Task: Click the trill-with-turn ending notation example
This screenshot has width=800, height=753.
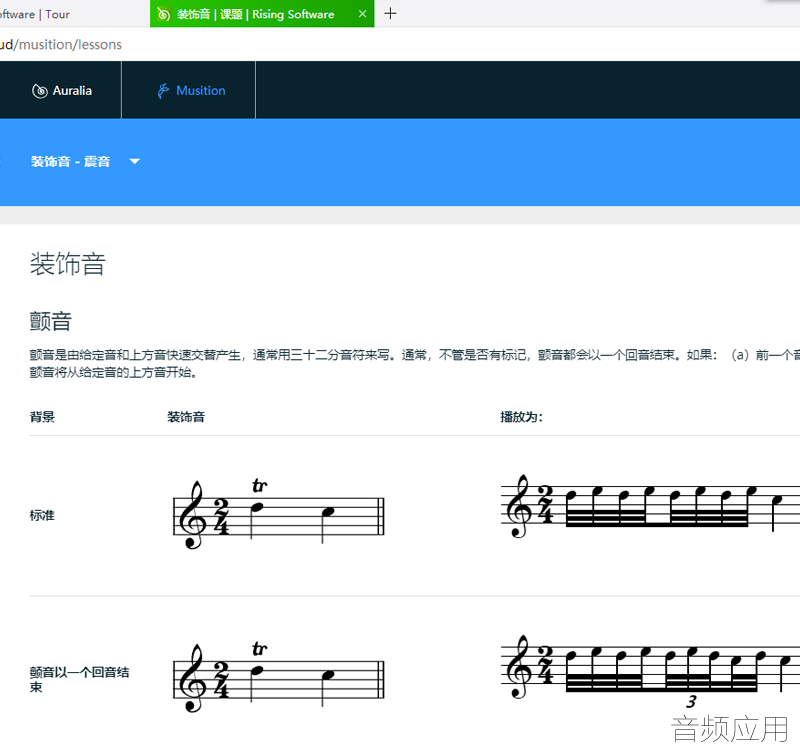Action: (x=279, y=677)
